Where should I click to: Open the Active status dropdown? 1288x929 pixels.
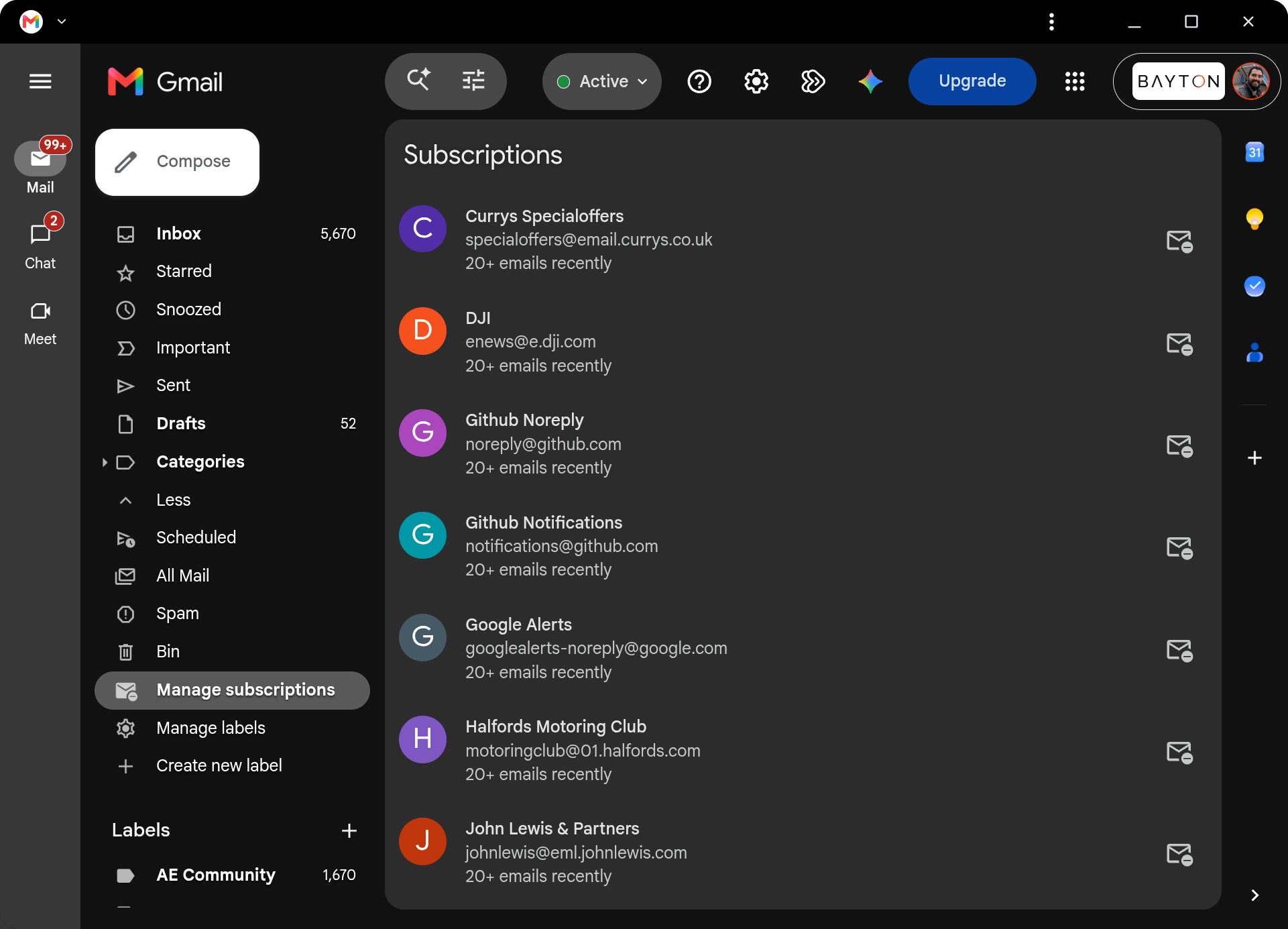[602, 81]
